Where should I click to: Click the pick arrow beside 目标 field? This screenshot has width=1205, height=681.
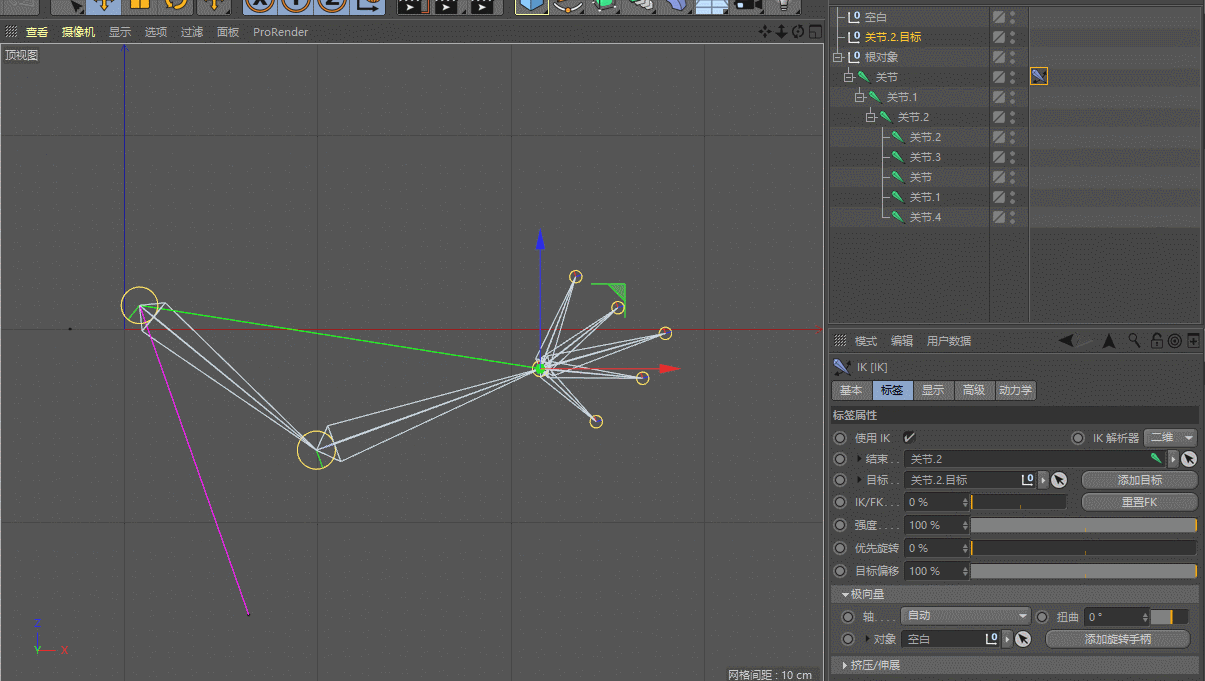pos(1059,480)
